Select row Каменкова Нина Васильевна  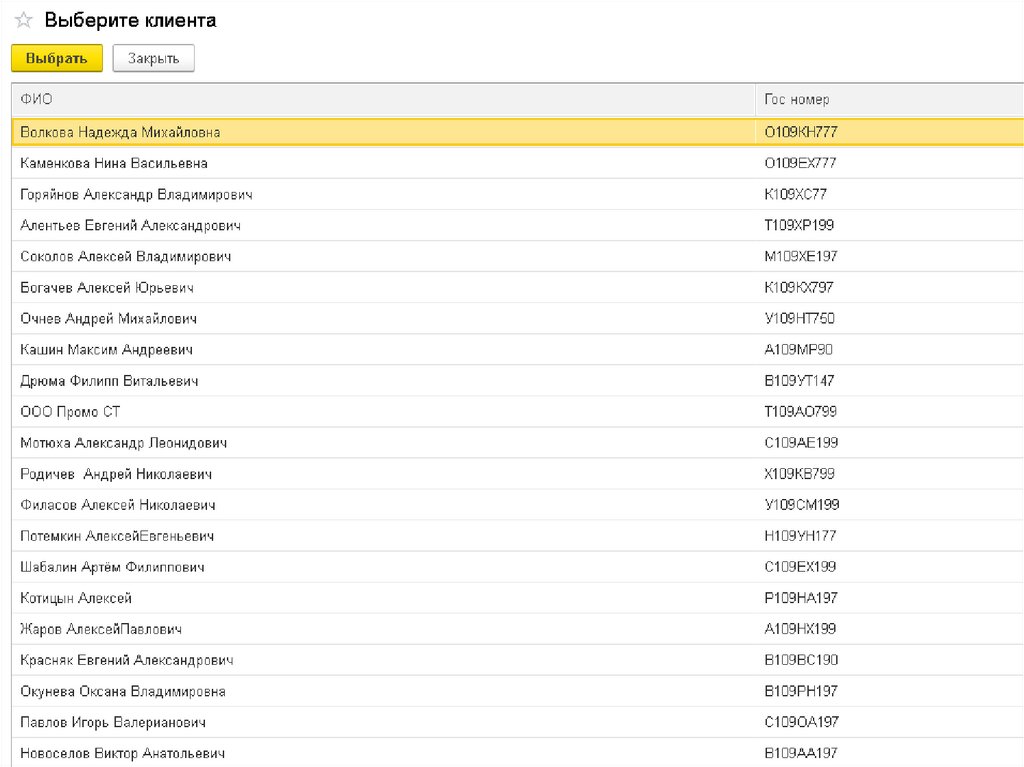(114, 163)
